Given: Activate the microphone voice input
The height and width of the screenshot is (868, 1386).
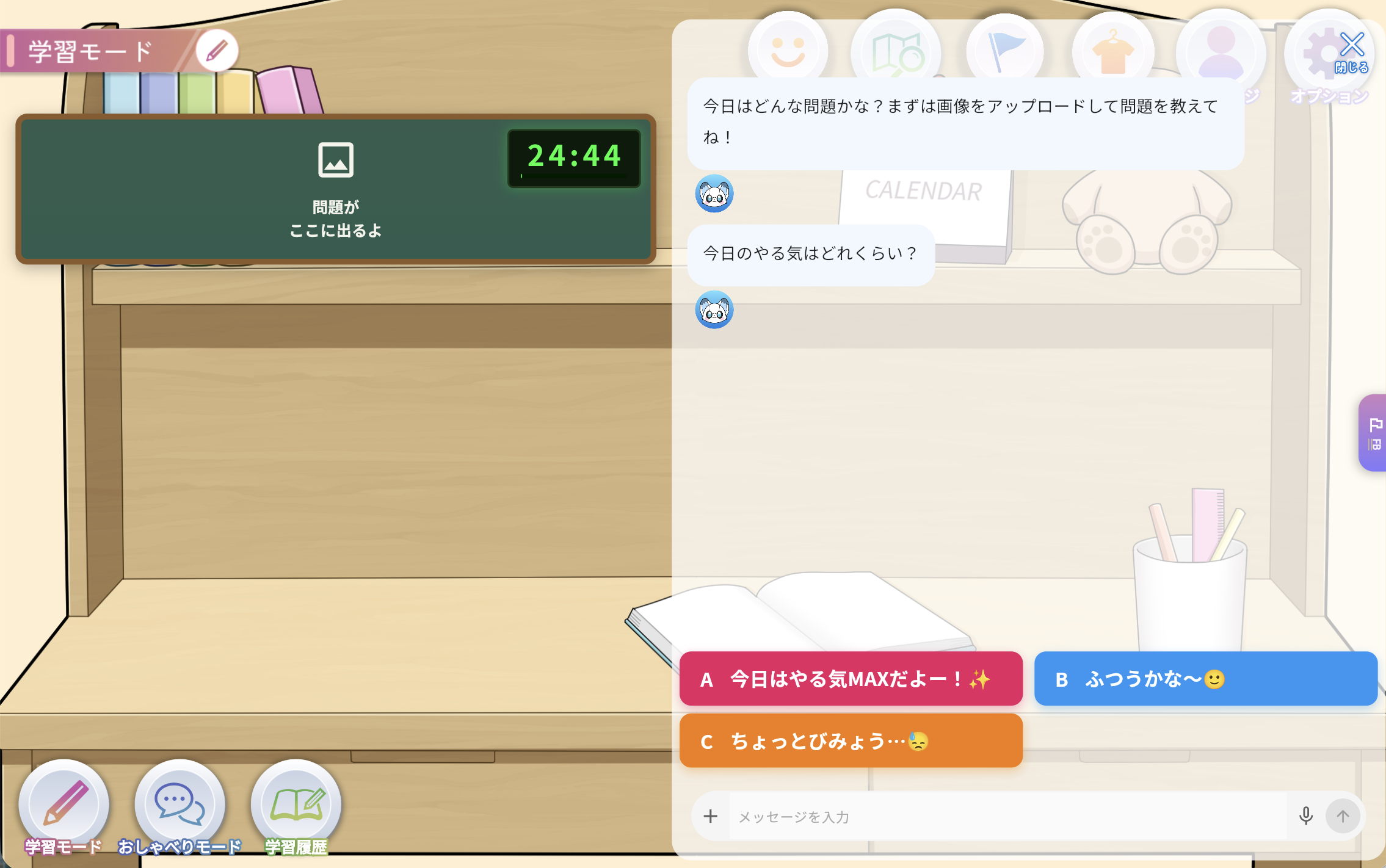Looking at the screenshot, I should (x=1306, y=816).
